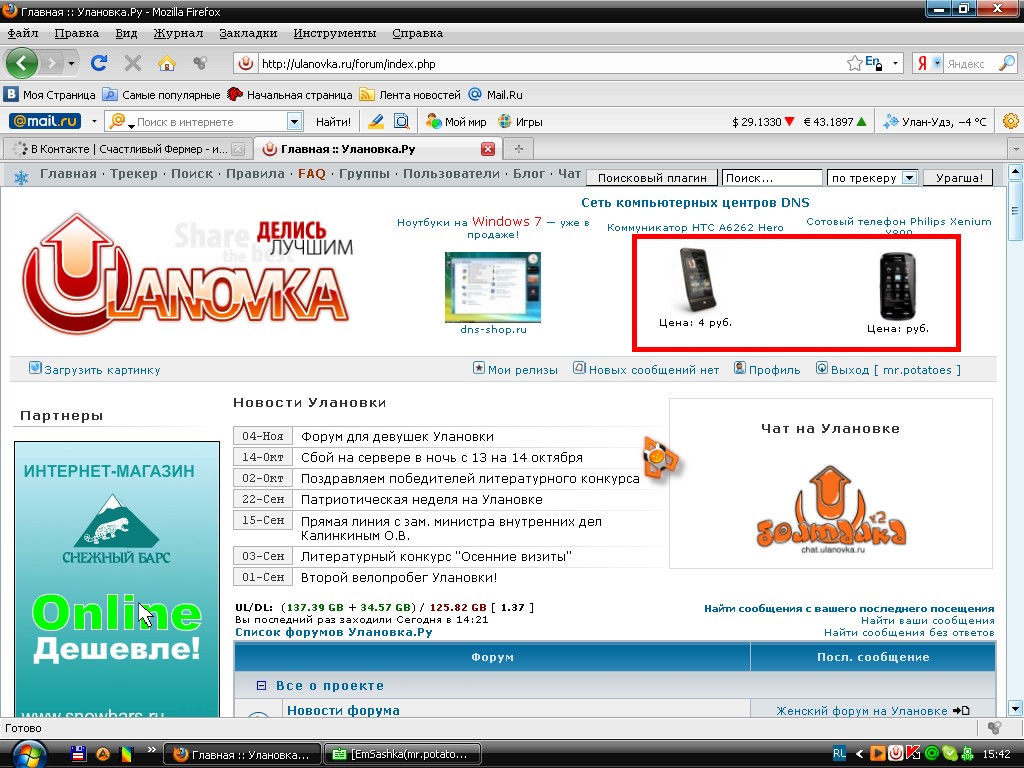
Task: Open news item 'Второй велопробег Улановки!'
Action: point(399,577)
